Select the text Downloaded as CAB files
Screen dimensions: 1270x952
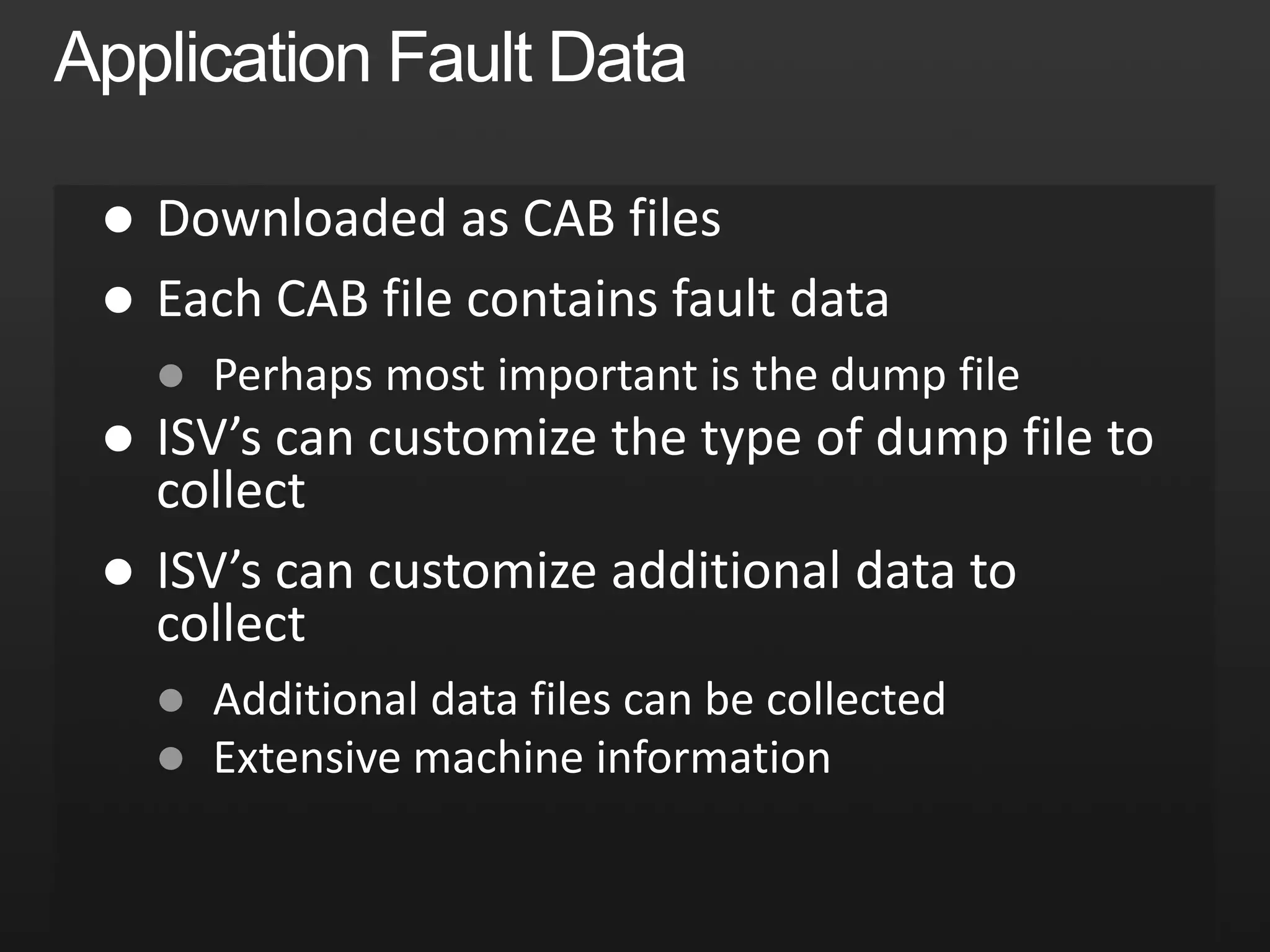click(x=439, y=218)
